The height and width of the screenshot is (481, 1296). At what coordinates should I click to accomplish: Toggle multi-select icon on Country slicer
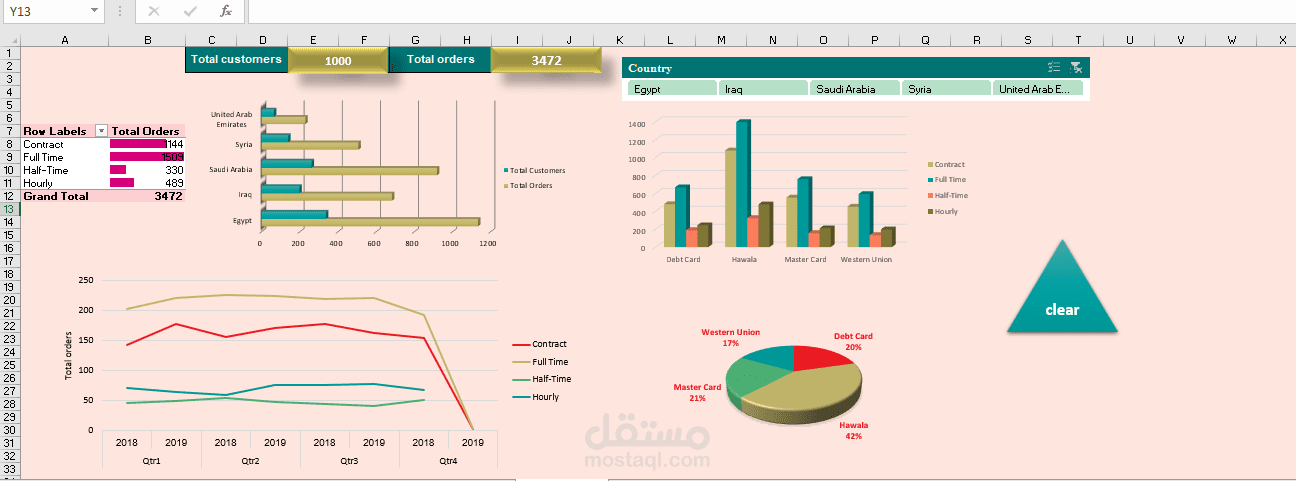pos(1054,68)
